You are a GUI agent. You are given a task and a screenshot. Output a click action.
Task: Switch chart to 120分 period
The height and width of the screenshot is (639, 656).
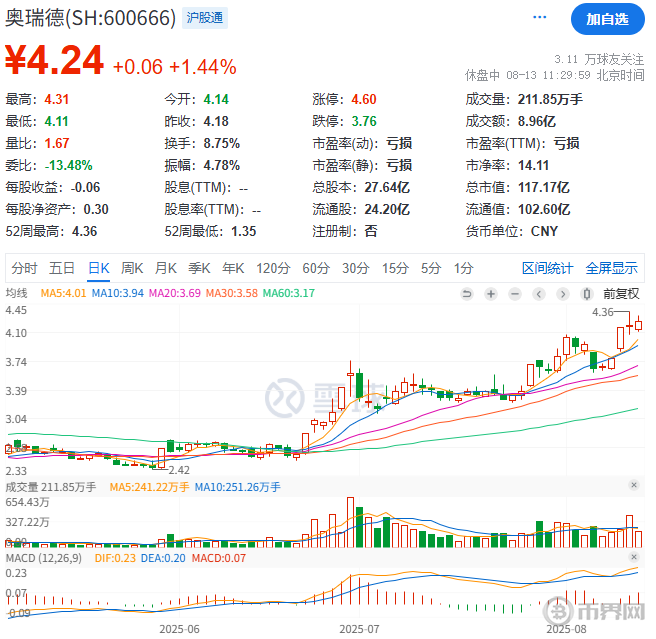click(273, 268)
